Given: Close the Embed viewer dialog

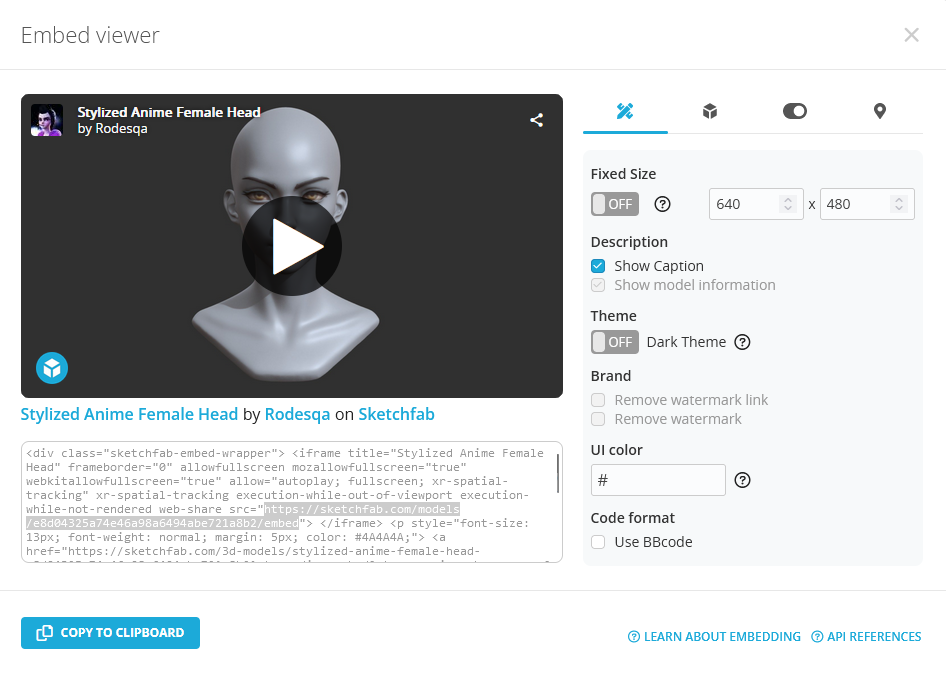Looking at the screenshot, I should 911,35.
